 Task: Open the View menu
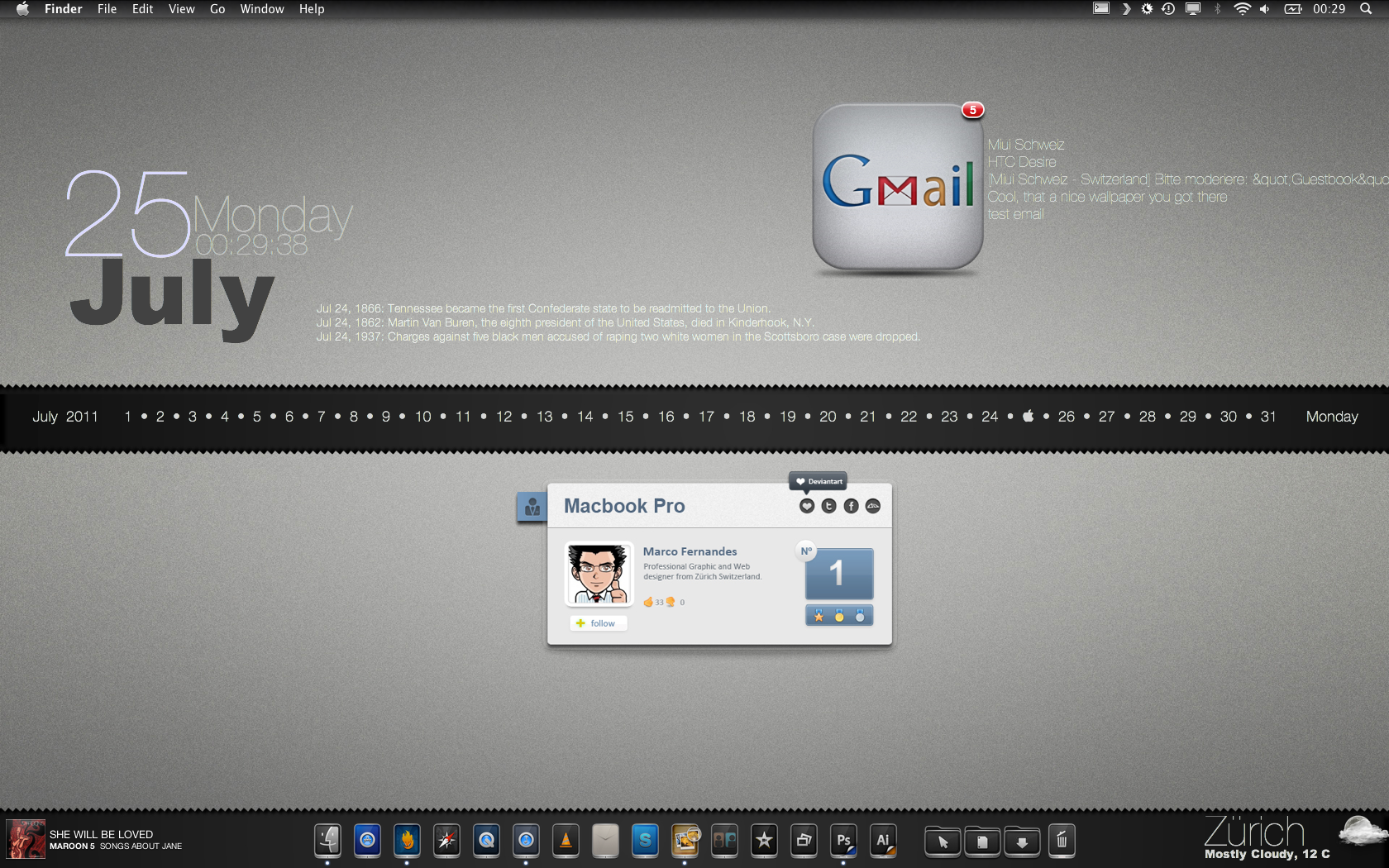click(181, 9)
